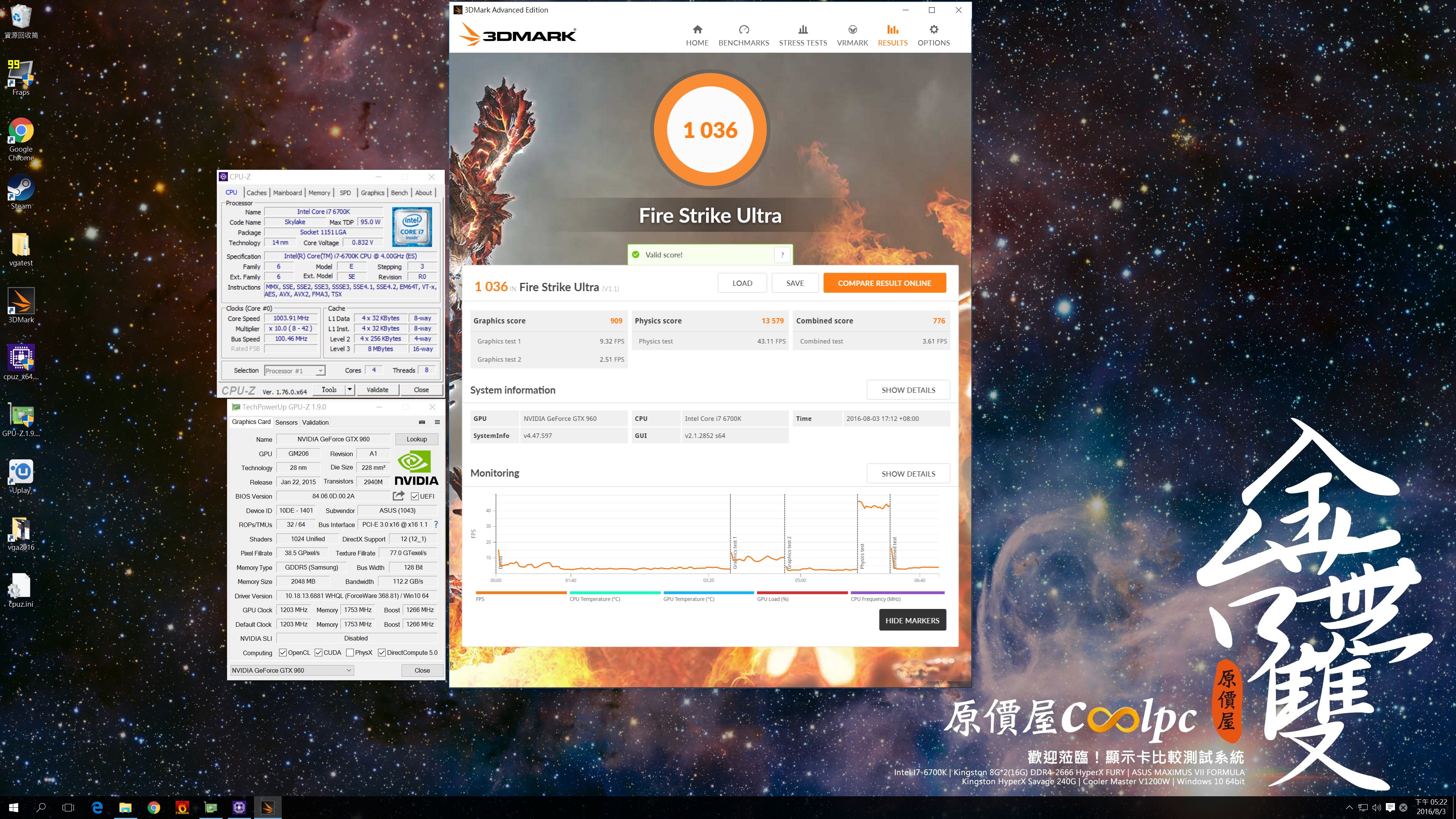This screenshot has width=1456, height=819.
Task: Click Lookup button in GPU-Z
Action: coord(416,439)
